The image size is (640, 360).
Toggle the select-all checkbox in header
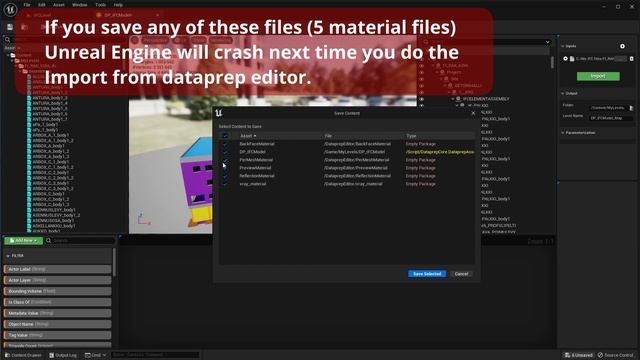[225, 136]
